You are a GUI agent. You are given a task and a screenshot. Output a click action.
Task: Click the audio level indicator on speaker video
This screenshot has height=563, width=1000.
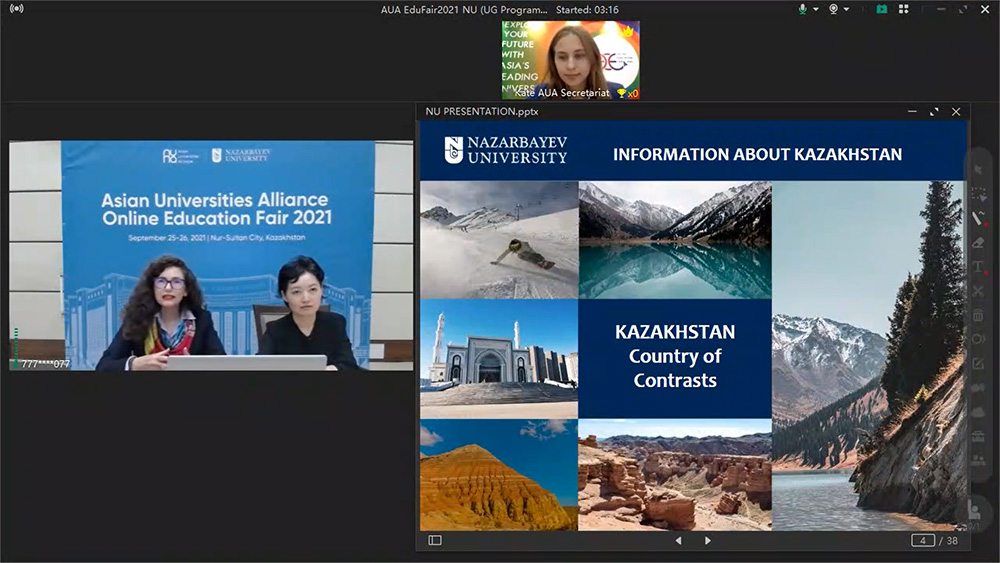pyautogui.click(x=16, y=347)
